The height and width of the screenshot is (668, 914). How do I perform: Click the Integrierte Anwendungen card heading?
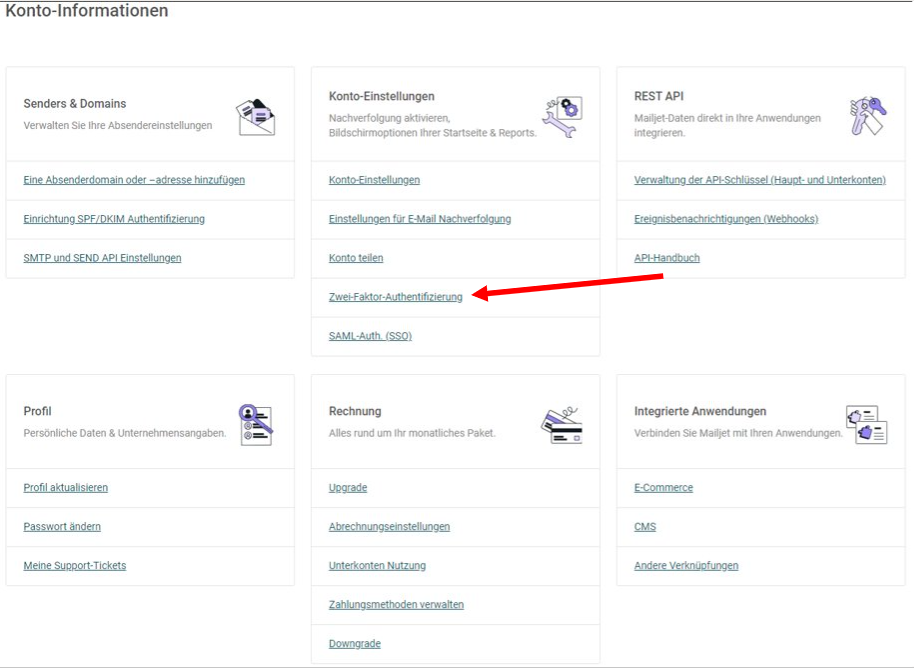[700, 411]
